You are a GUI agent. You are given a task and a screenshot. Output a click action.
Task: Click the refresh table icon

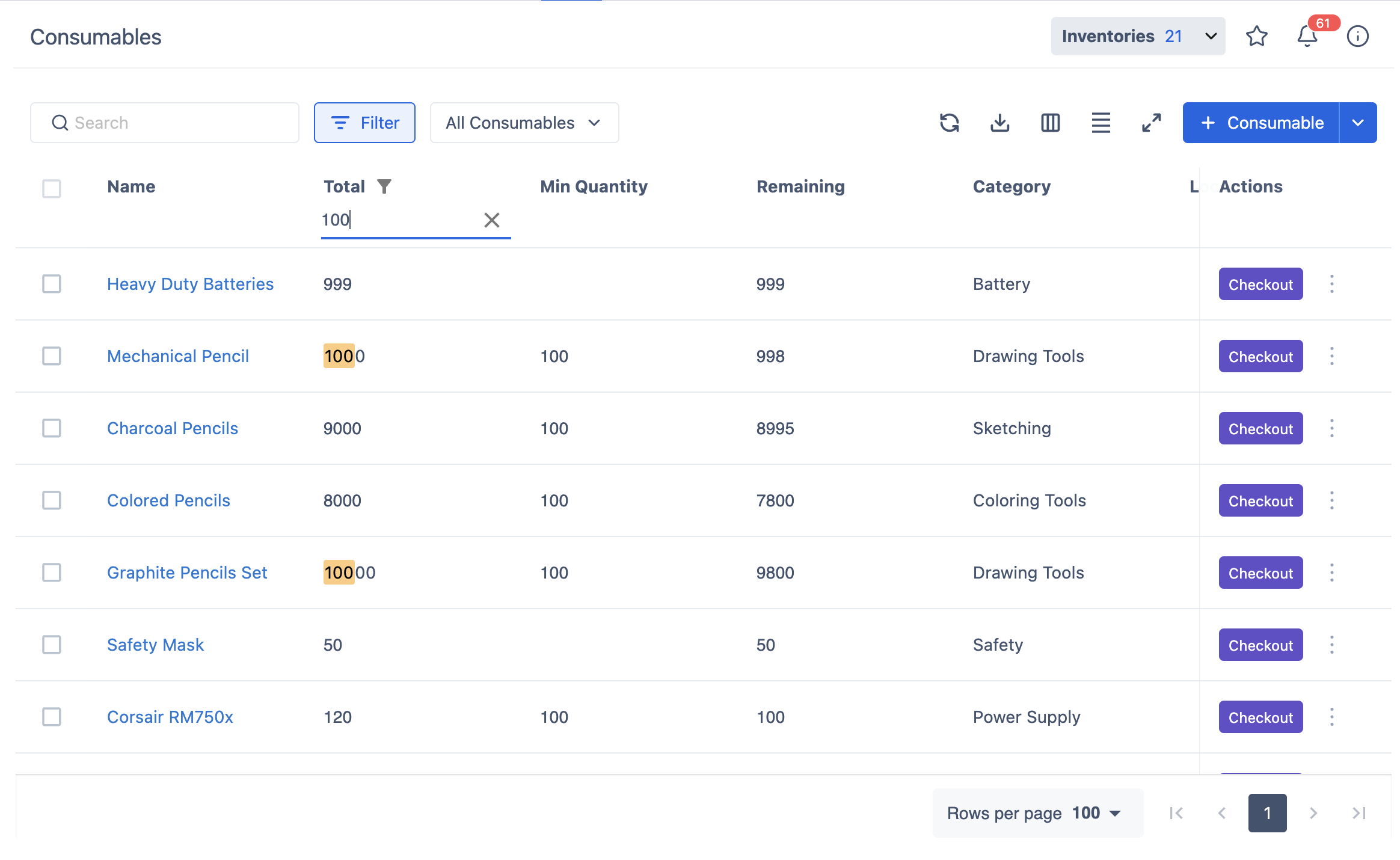click(949, 123)
